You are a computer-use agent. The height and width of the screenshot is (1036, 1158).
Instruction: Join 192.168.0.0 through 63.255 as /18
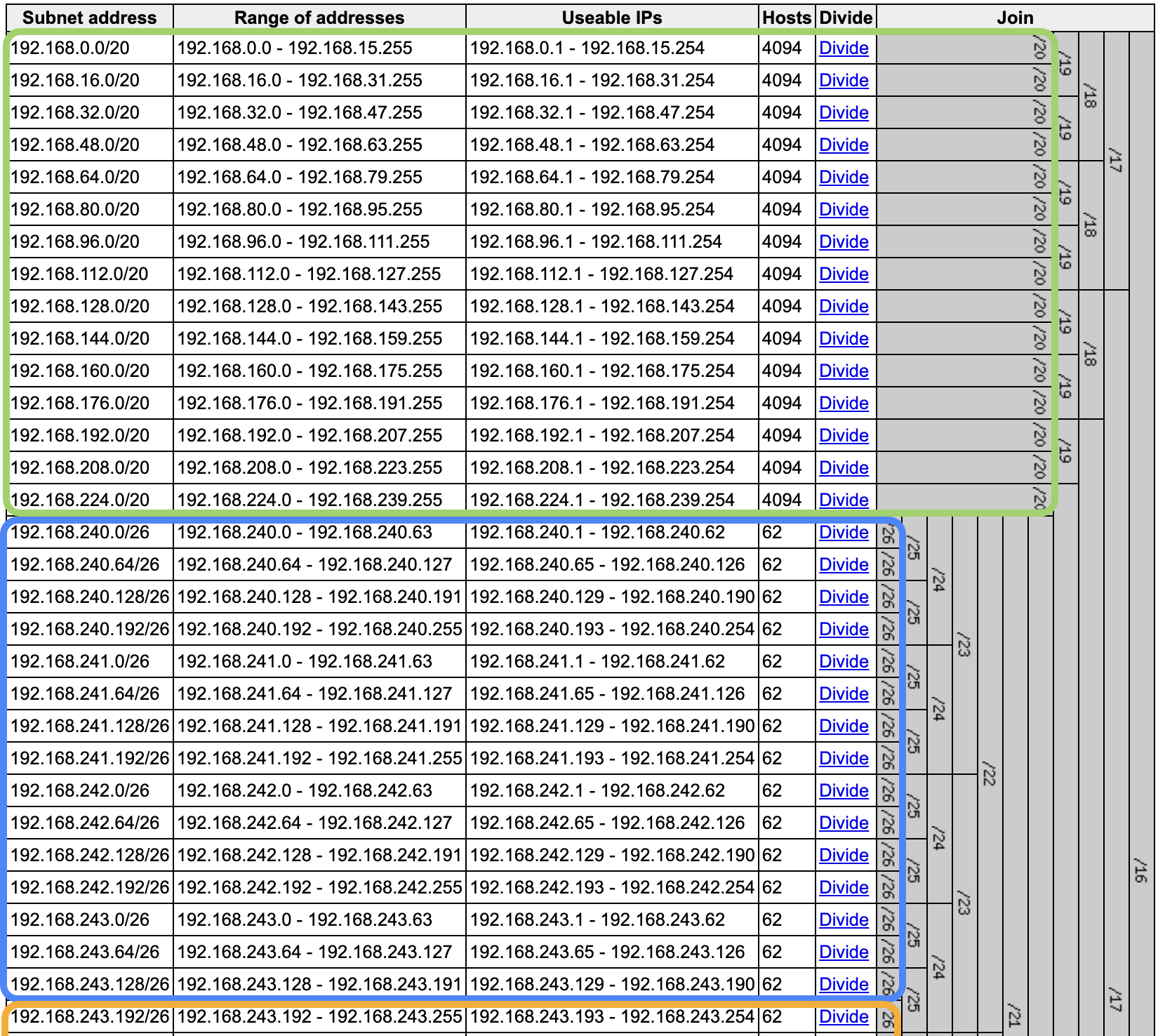[x=1091, y=96]
